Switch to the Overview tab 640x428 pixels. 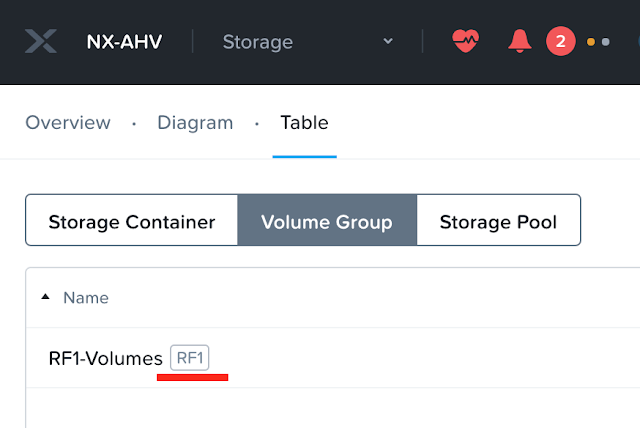pos(68,123)
